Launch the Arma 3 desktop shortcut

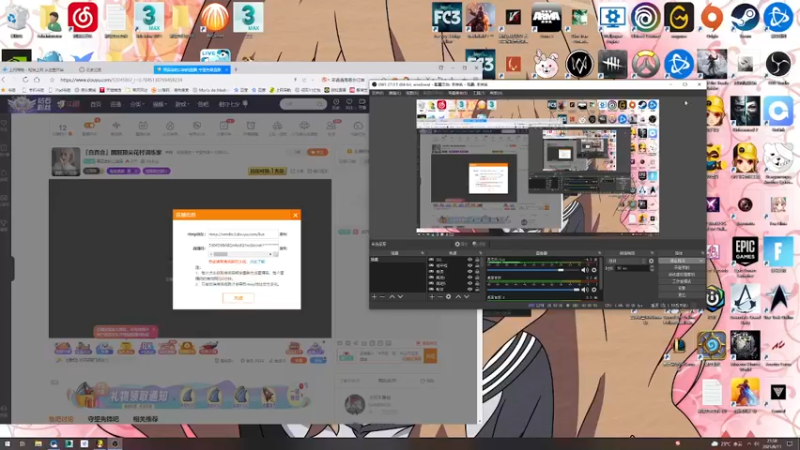pyautogui.click(x=546, y=18)
